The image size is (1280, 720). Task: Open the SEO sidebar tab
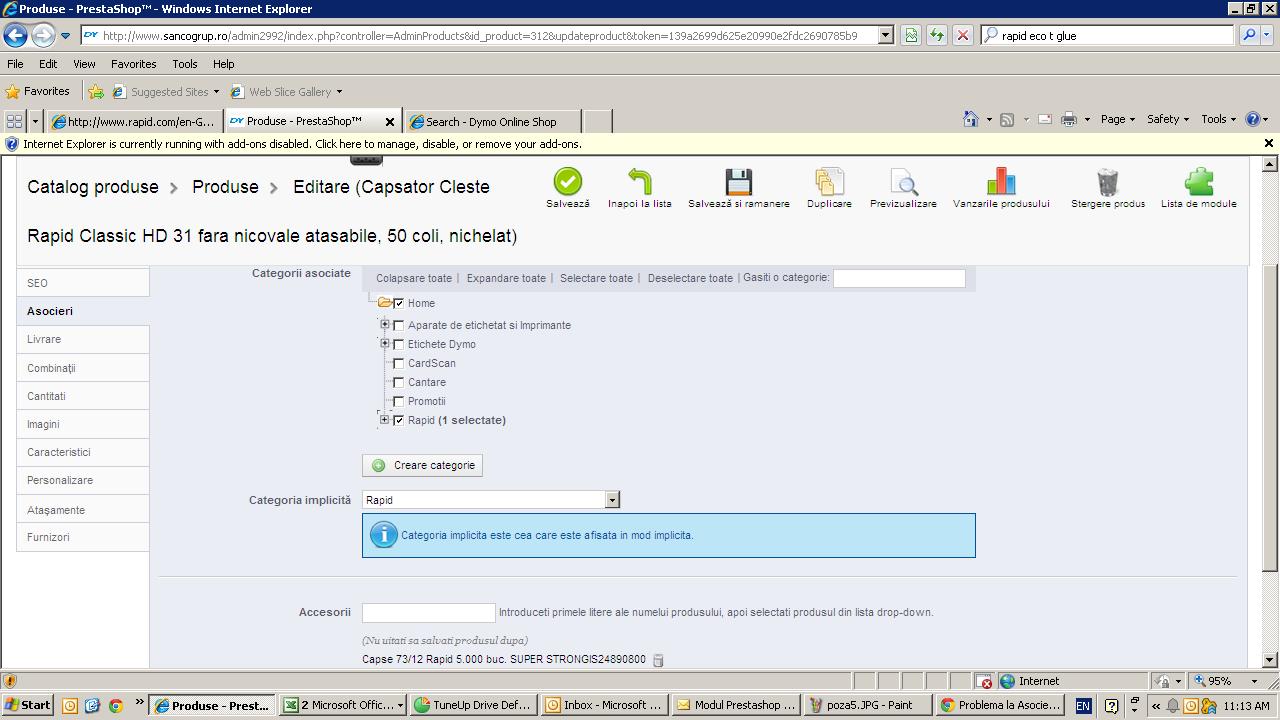(x=83, y=283)
